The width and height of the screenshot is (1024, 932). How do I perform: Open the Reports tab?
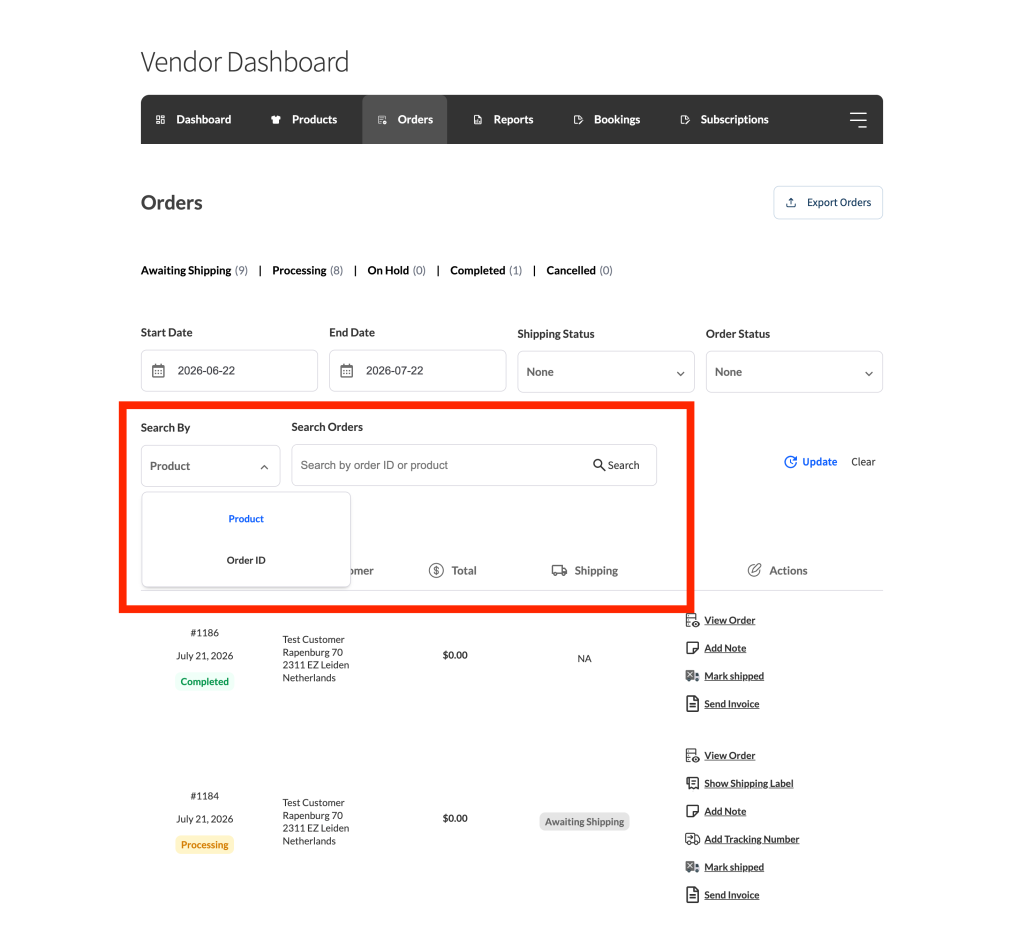(503, 120)
